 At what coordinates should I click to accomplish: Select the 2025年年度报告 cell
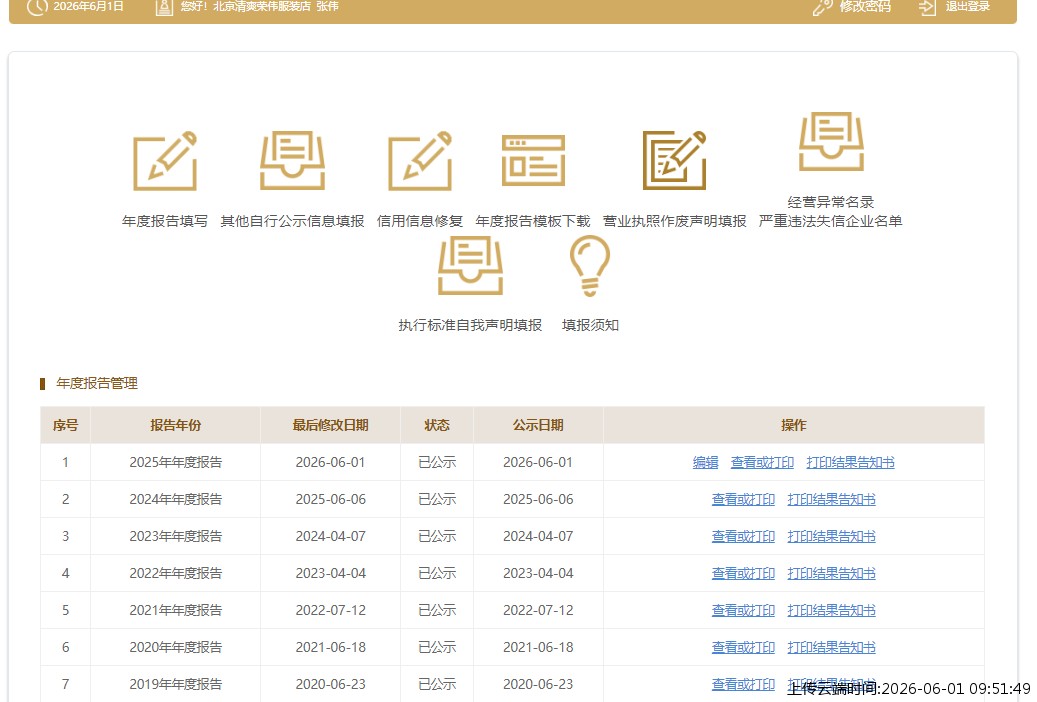coord(175,462)
